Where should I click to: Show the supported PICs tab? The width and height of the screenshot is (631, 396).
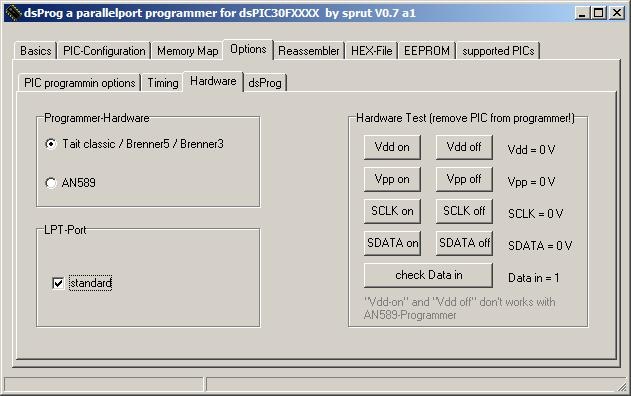(x=498, y=51)
